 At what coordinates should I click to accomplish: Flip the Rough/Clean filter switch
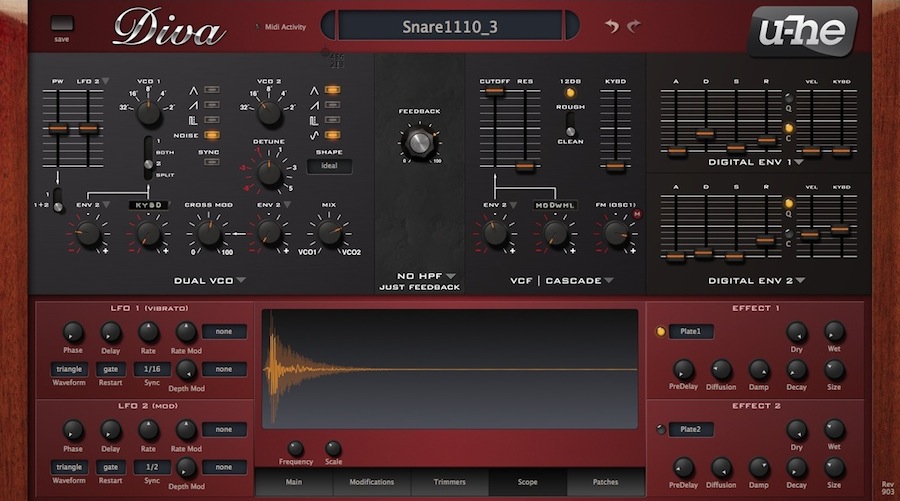tap(570, 123)
